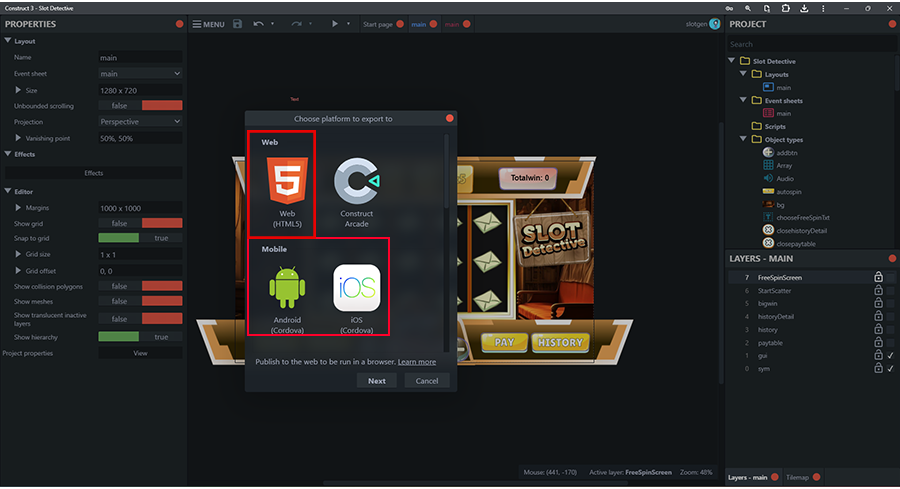Cancel the export dialog
900x489 pixels.
pos(426,381)
